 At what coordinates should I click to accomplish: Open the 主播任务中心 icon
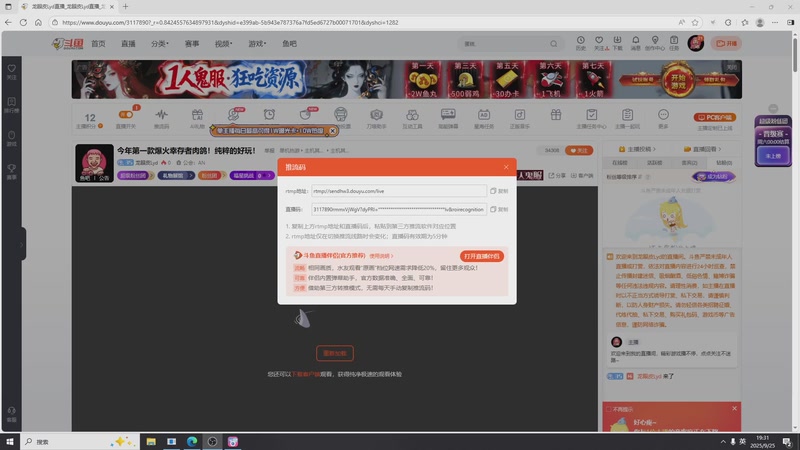pyautogui.click(x=591, y=118)
